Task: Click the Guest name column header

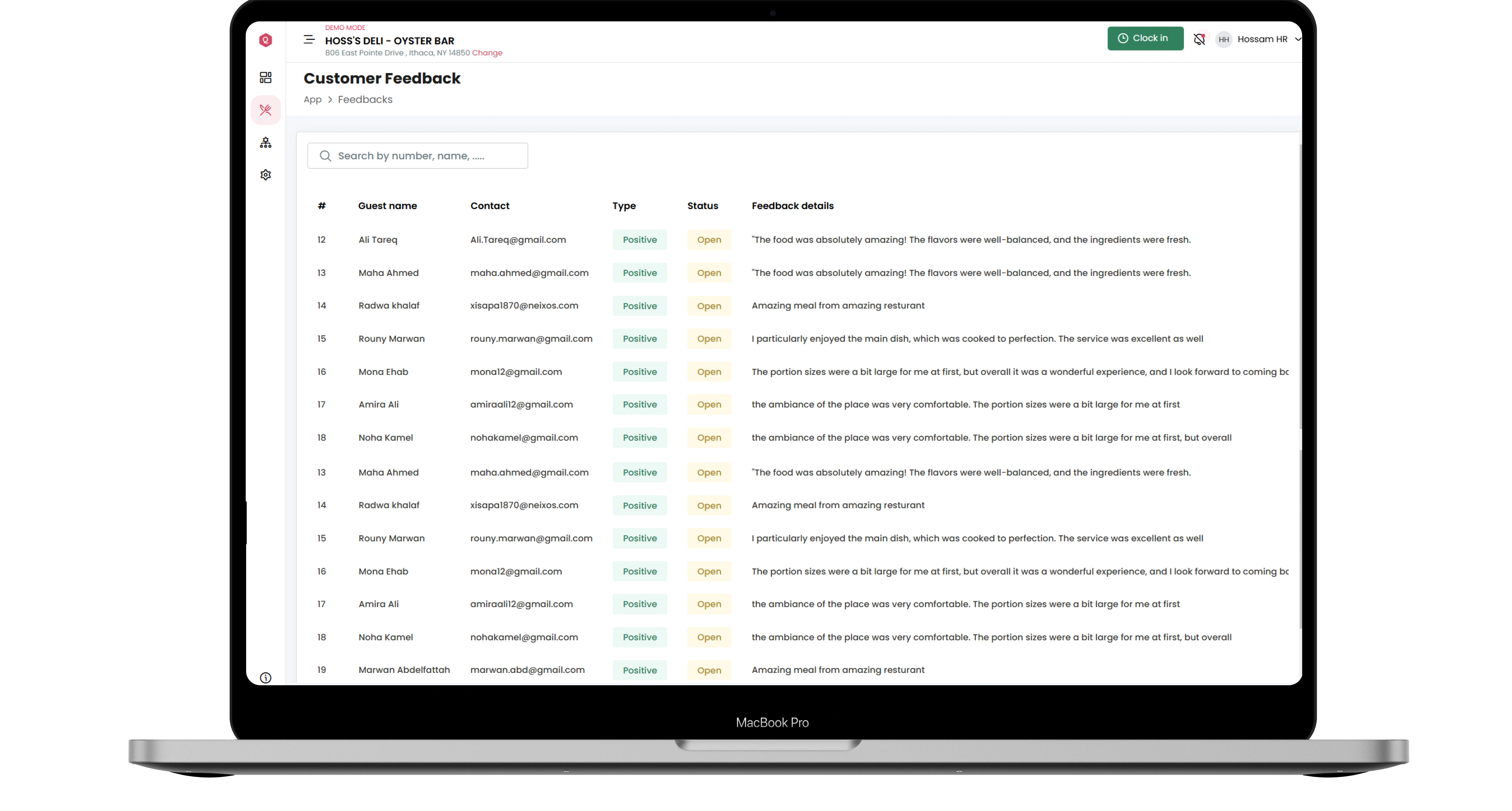Action: [387, 205]
